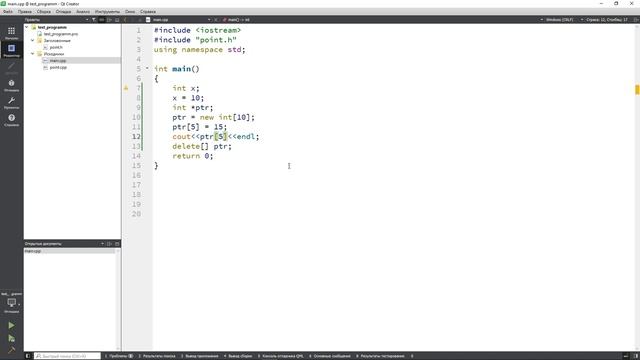Close the main.cpp document in editor toolbar
Screen dimensions: 640x360
216,20
